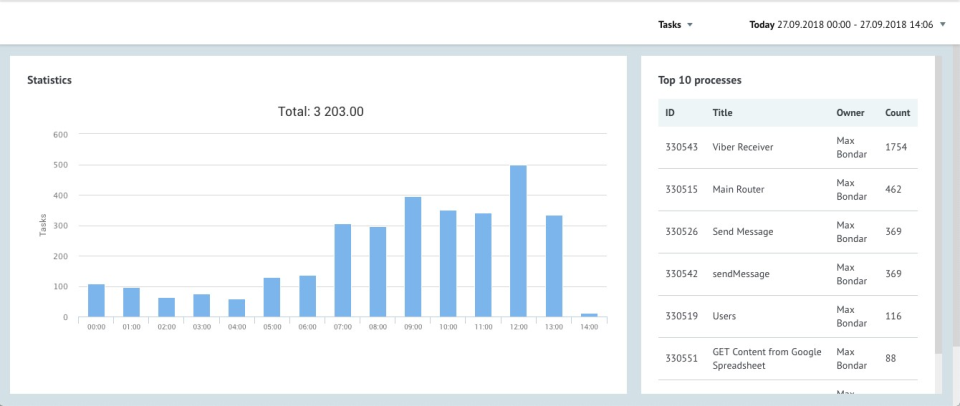Click the 12:00 bar in chart
The image size is (960, 406).
click(x=518, y=241)
